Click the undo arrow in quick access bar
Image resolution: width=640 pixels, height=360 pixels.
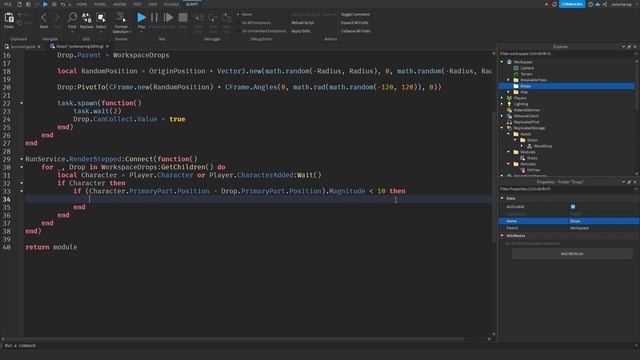[62, 4]
